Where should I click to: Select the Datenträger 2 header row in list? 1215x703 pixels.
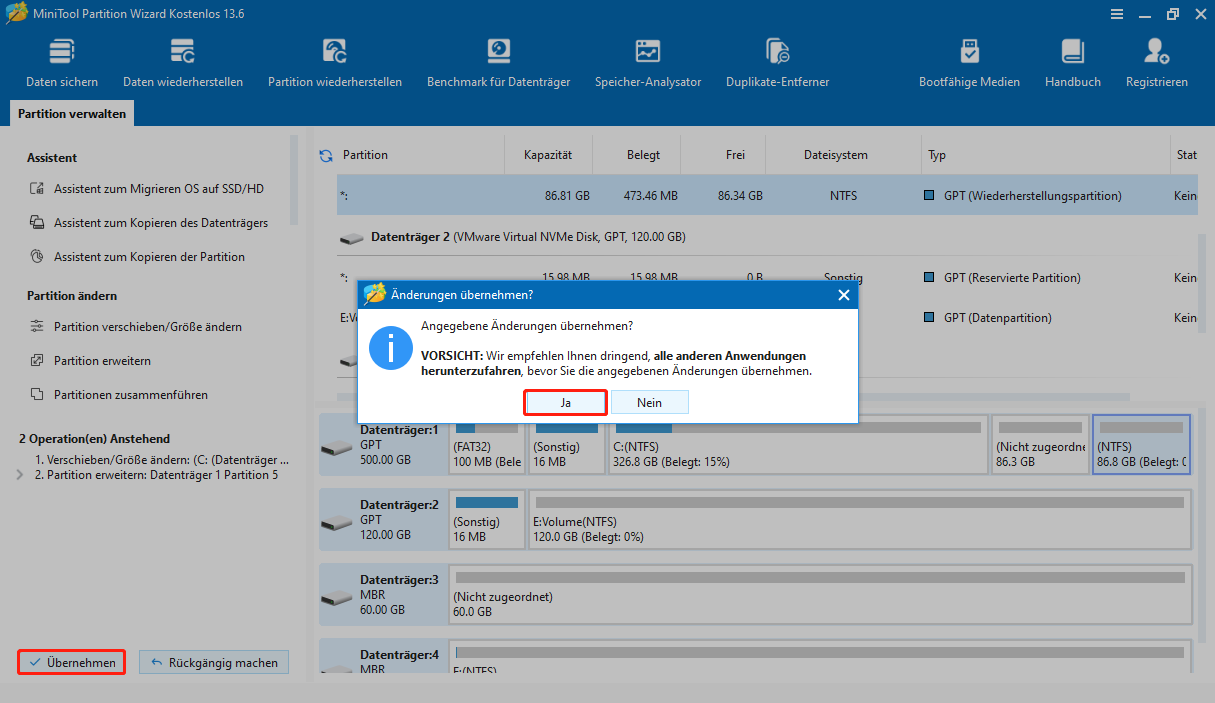coord(767,237)
